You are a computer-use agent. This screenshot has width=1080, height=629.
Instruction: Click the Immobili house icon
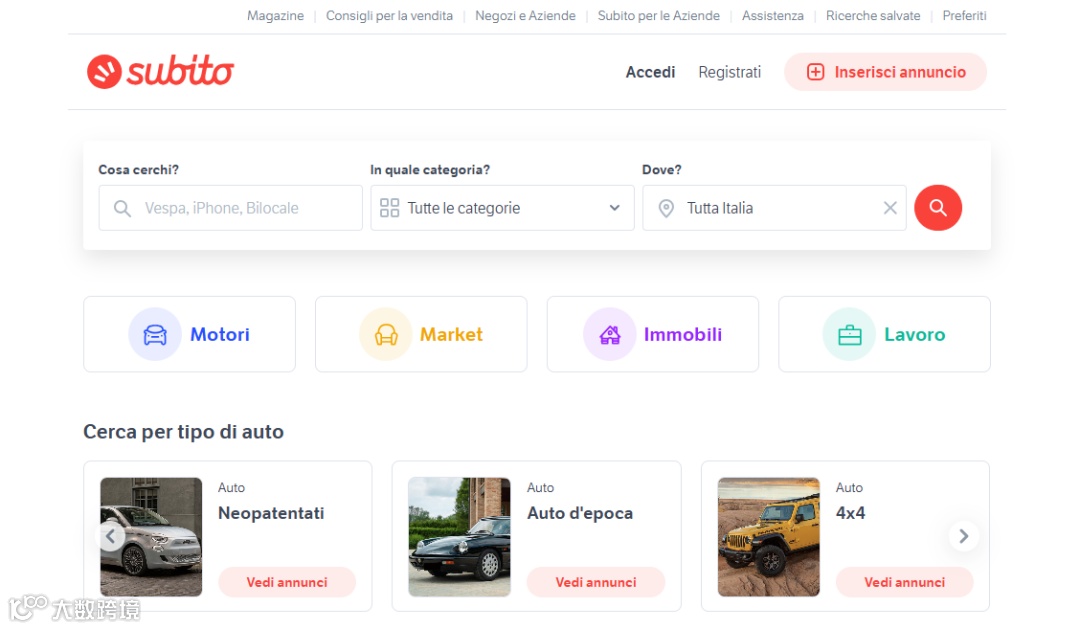pos(610,334)
